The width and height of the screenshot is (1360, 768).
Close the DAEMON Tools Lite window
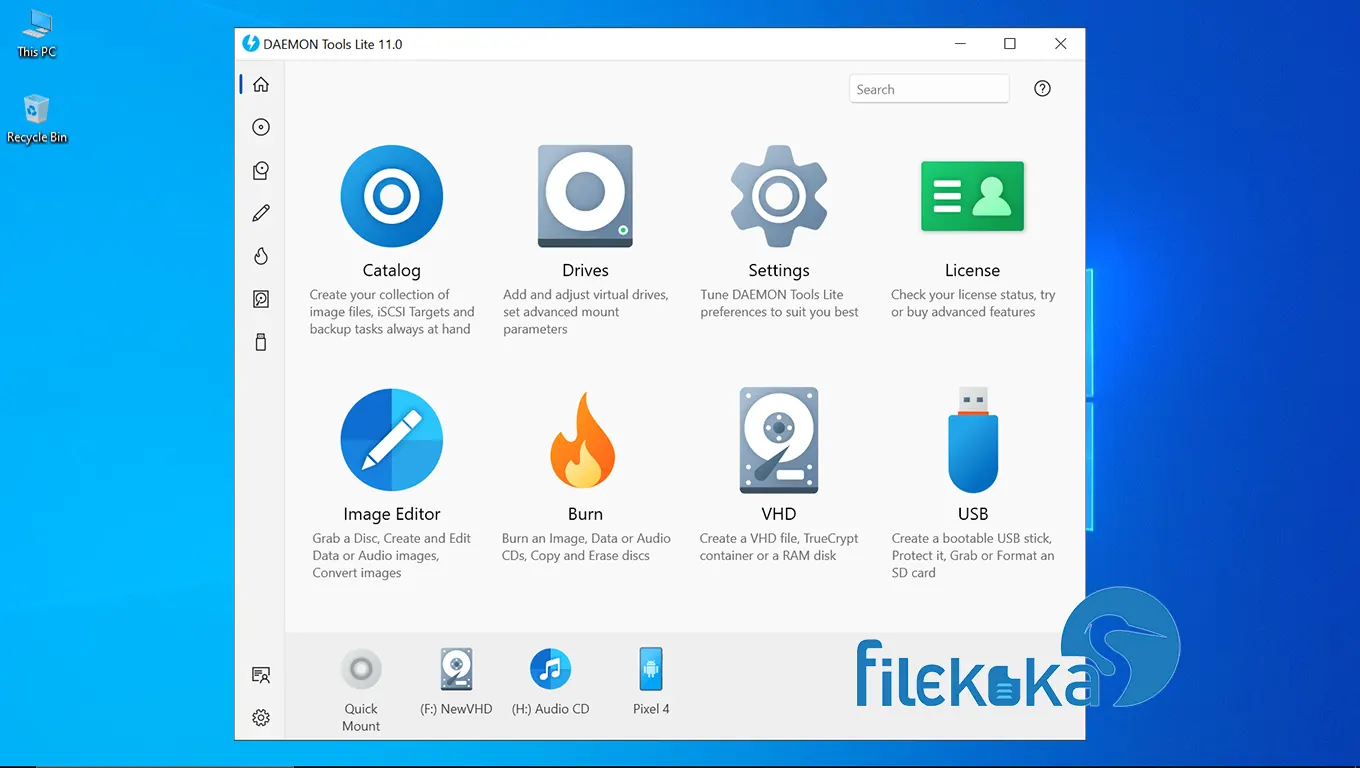point(1060,44)
